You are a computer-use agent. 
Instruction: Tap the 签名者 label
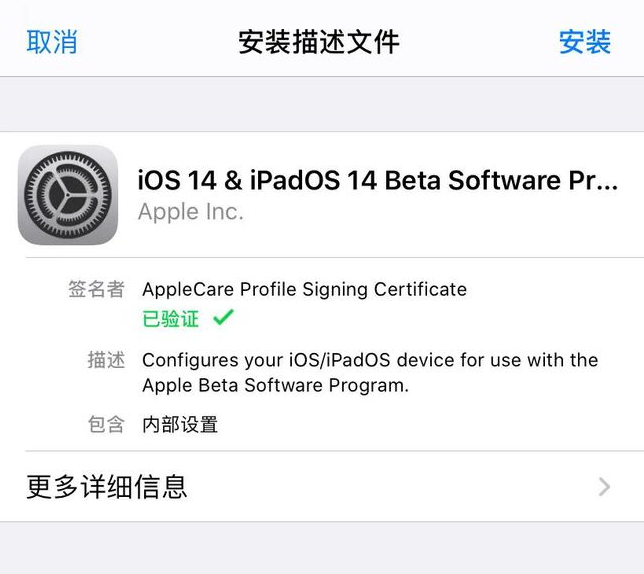click(97, 290)
